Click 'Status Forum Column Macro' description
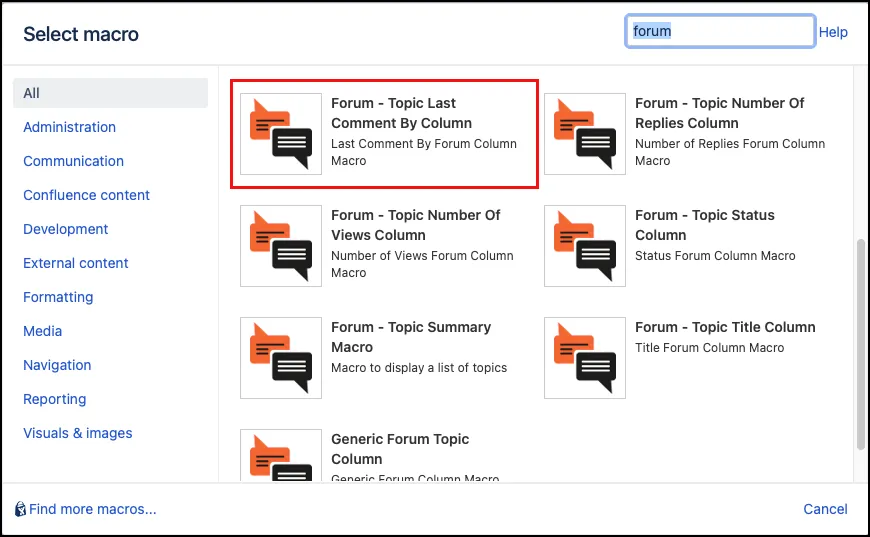The width and height of the screenshot is (870, 537). [x=715, y=256]
